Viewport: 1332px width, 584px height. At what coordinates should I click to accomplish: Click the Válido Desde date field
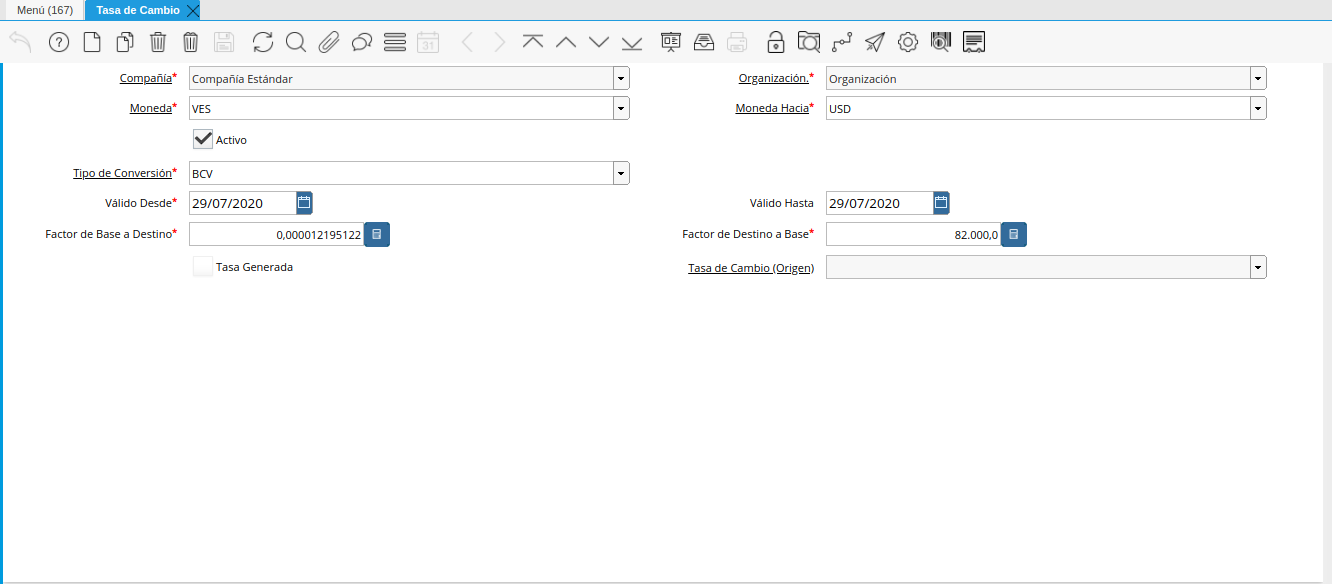click(243, 203)
